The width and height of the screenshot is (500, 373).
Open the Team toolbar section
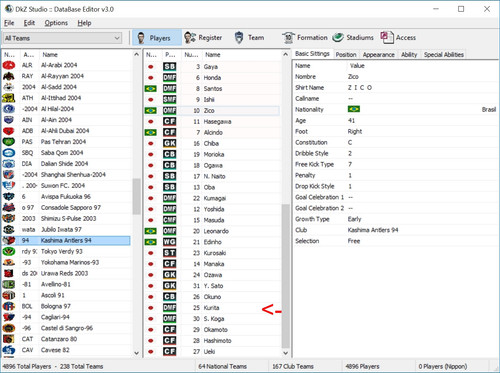coord(249,38)
